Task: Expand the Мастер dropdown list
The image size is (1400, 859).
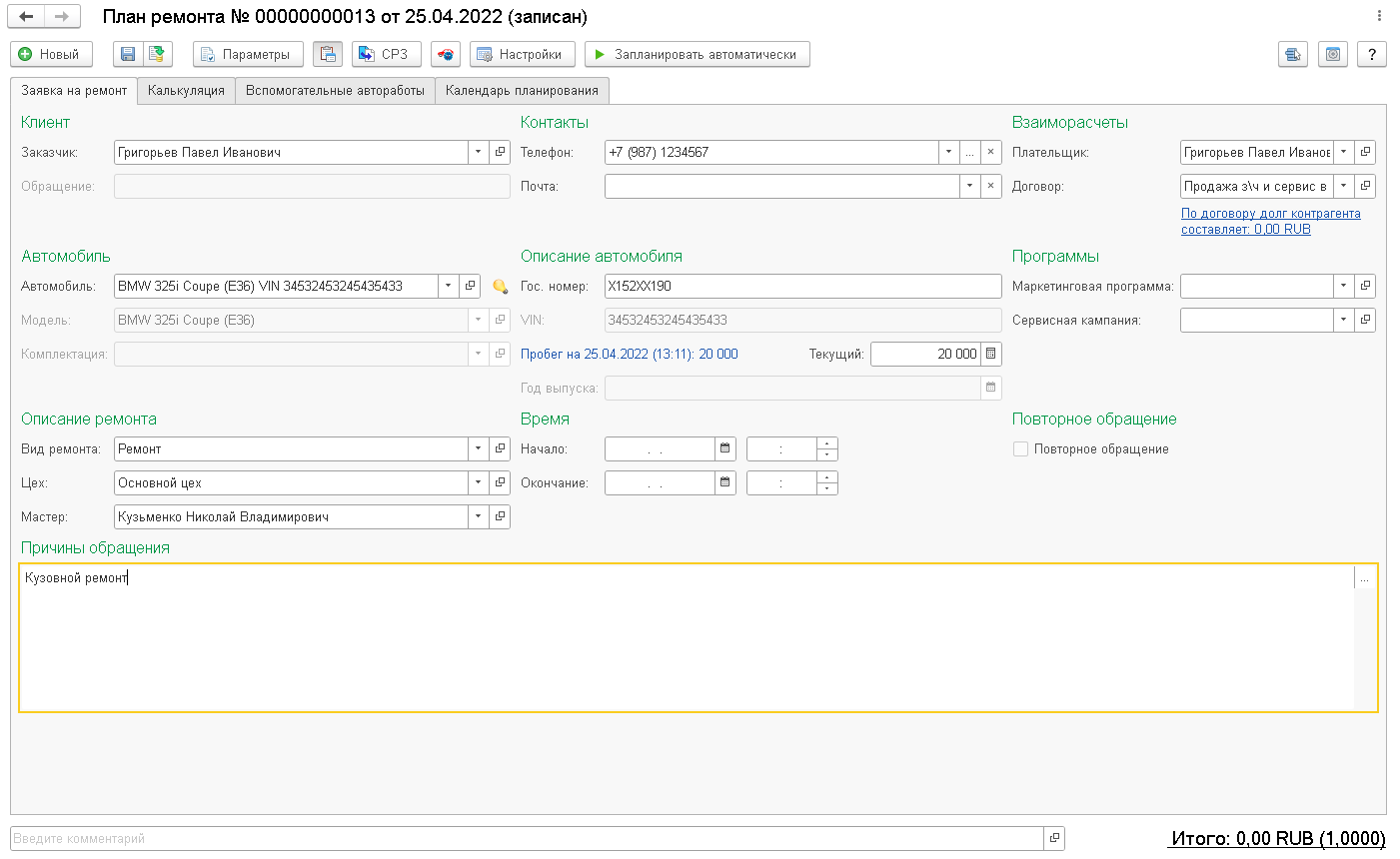Action: [x=478, y=517]
